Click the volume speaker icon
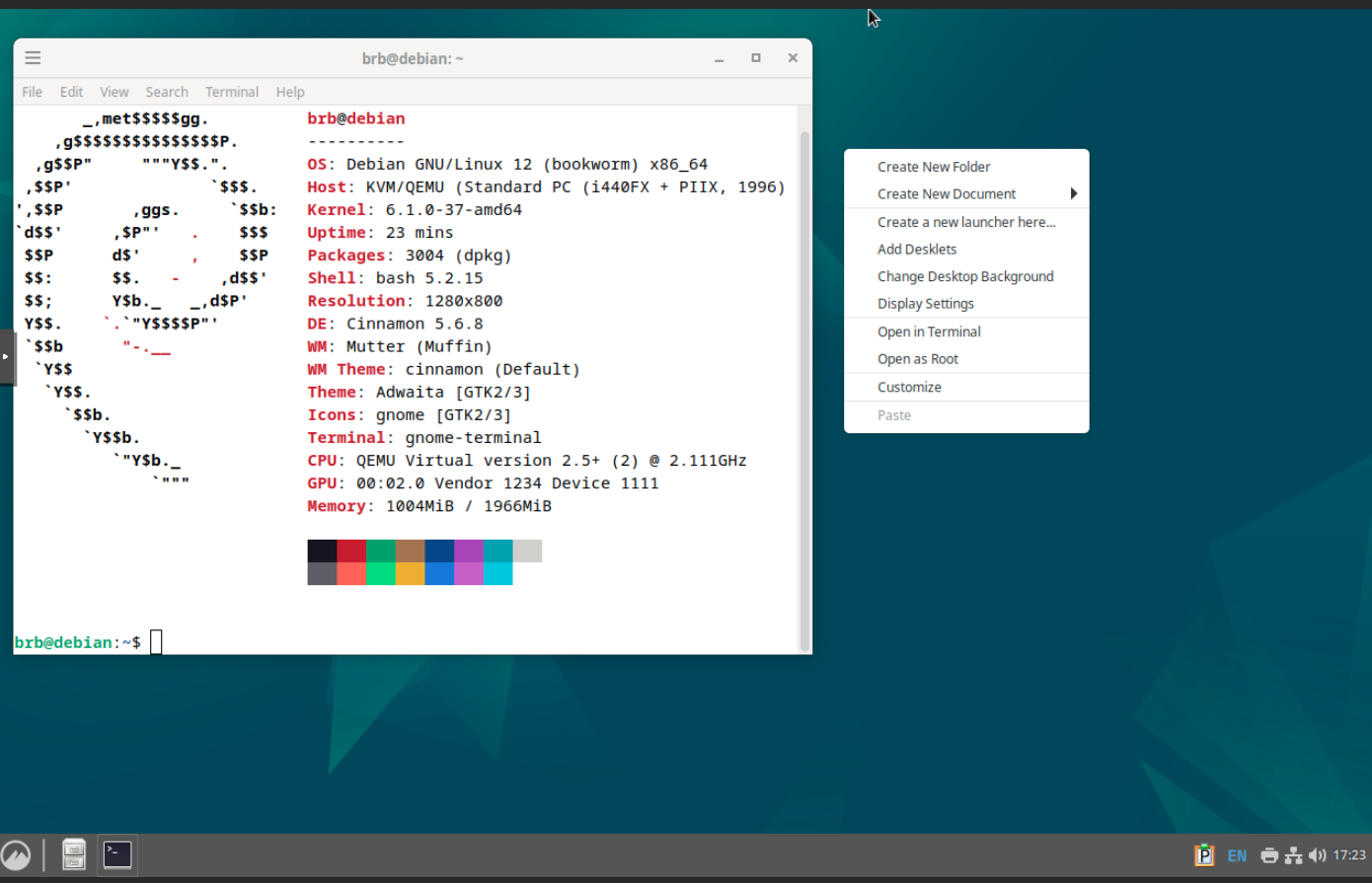The height and width of the screenshot is (883, 1372). [x=1317, y=855]
